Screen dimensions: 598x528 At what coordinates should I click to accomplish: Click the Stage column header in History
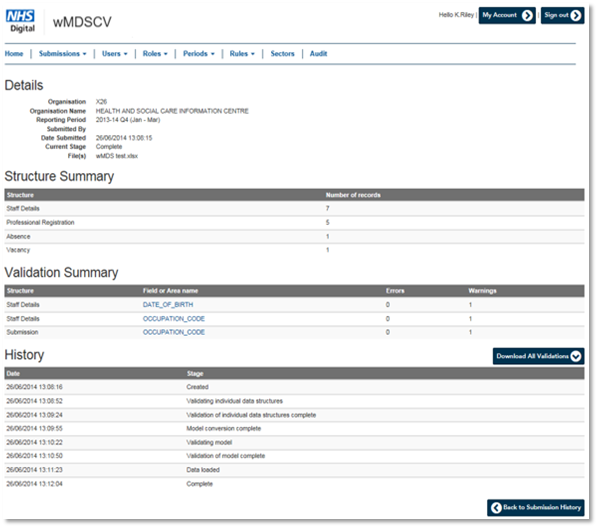point(195,374)
